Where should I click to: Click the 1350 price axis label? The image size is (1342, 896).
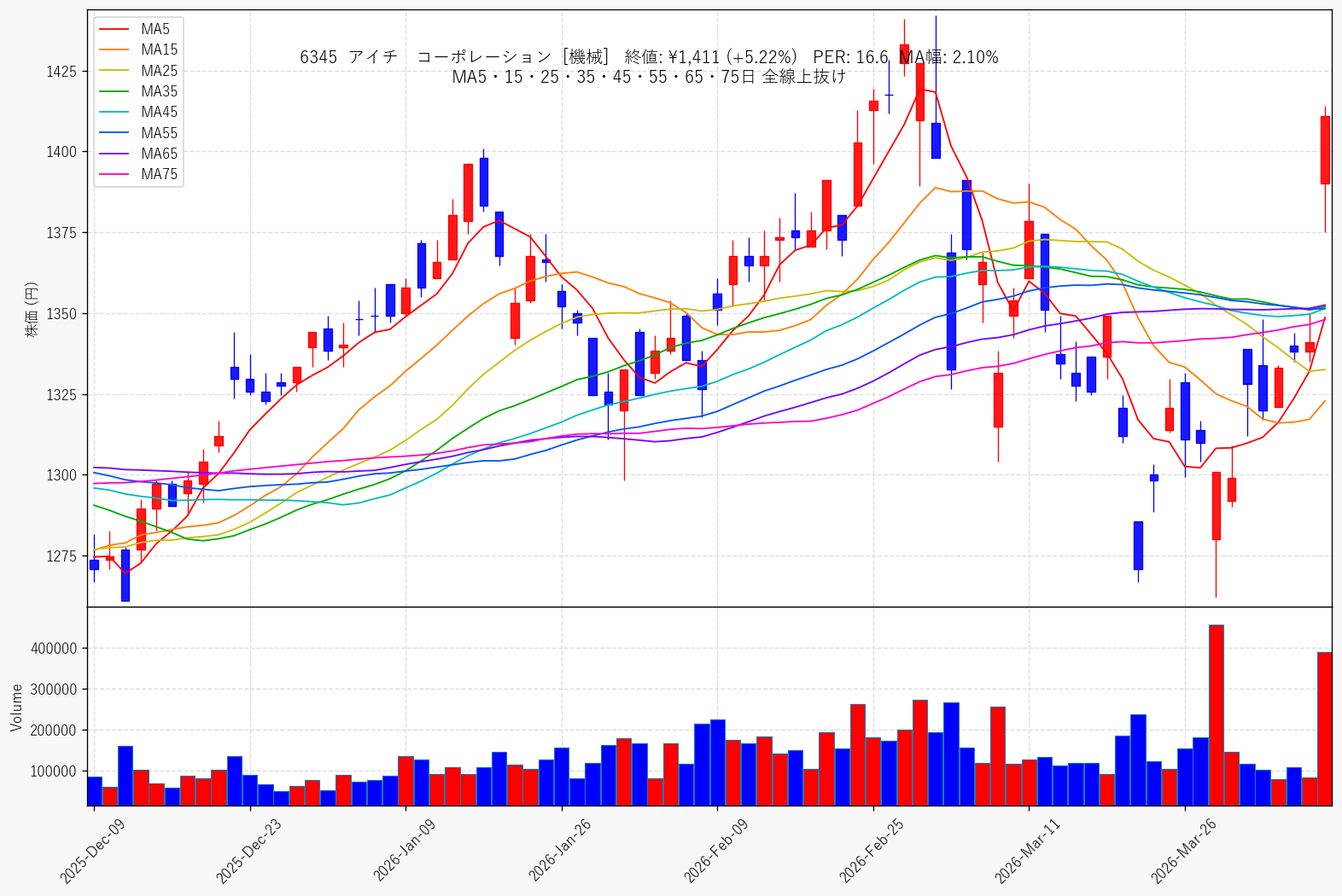click(61, 314)
